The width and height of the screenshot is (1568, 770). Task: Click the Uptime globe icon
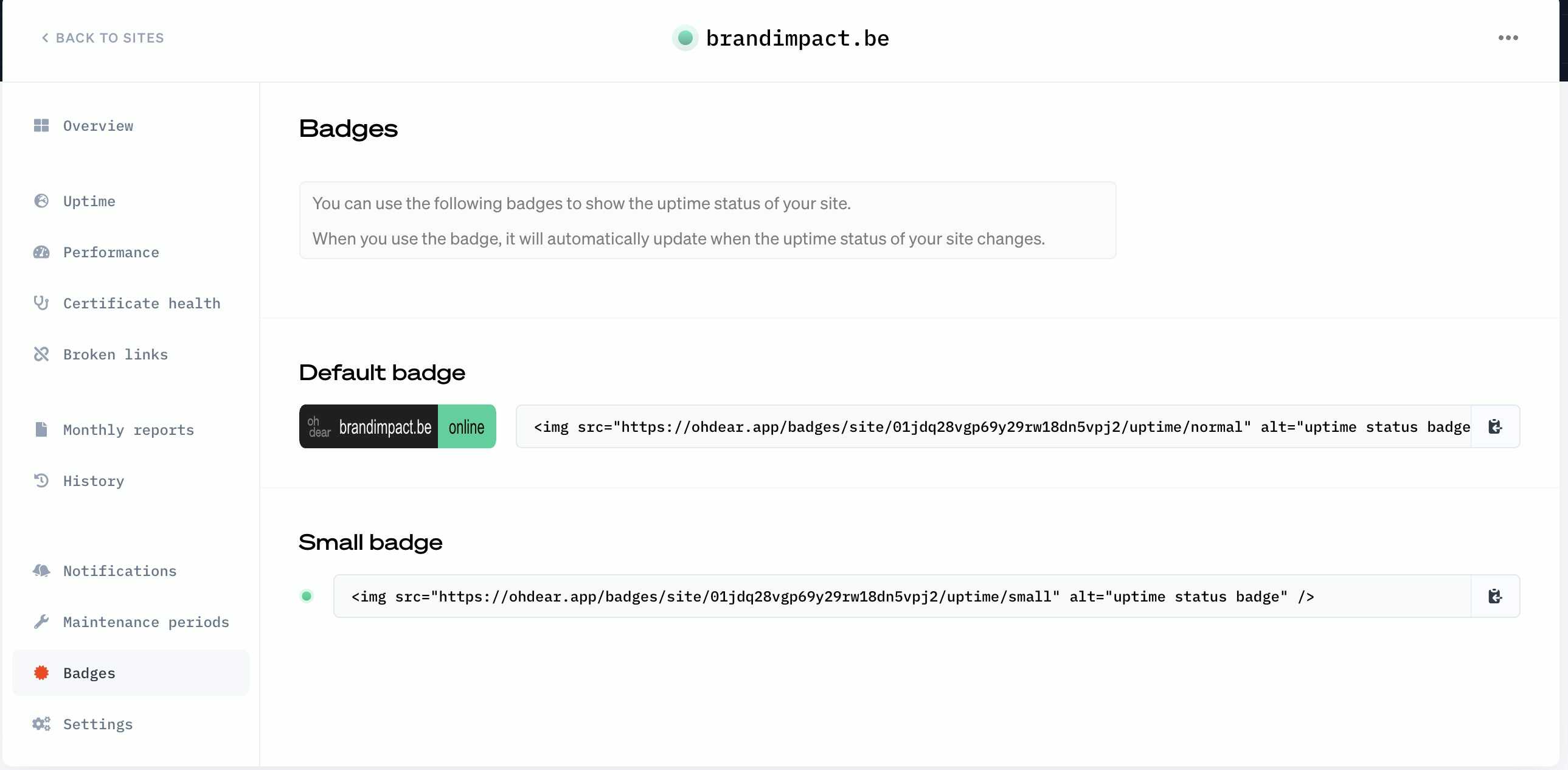41,201
